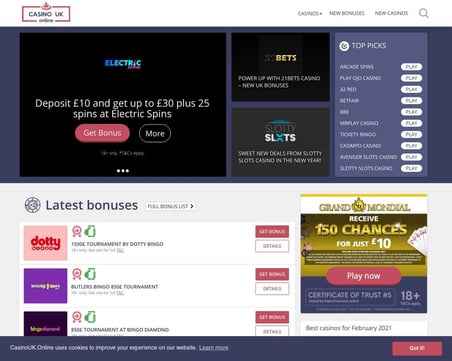The height and width of the screenshot is (361, 452).
Task: Open the 21Bets casino promo card
Action: [x=280, y=67]
